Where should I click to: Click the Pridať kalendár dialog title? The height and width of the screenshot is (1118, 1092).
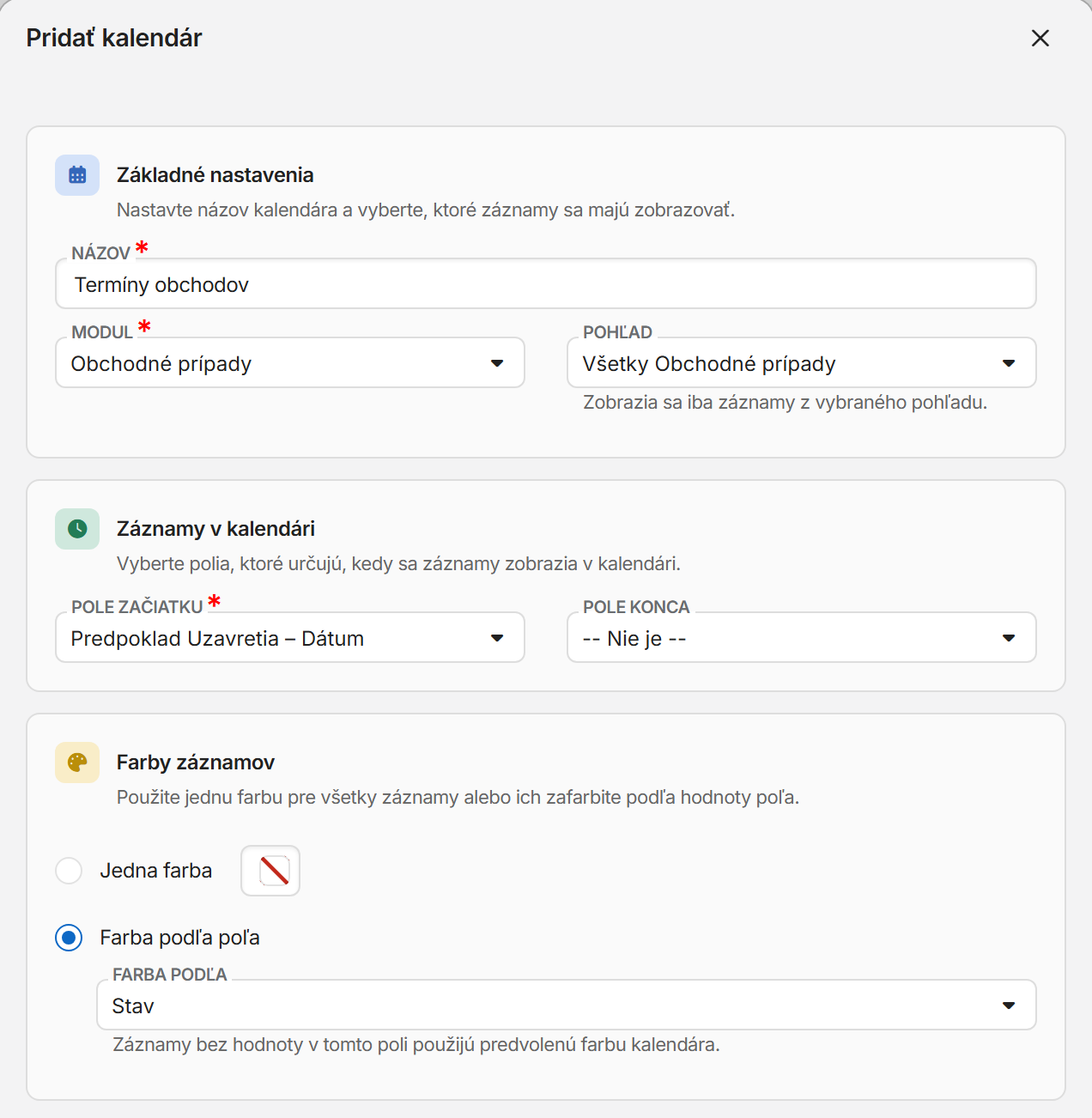[114, 38]
